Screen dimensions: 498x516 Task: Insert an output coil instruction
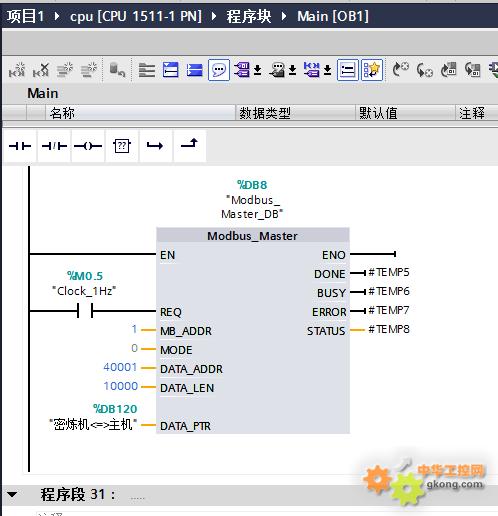coord(88,146)
